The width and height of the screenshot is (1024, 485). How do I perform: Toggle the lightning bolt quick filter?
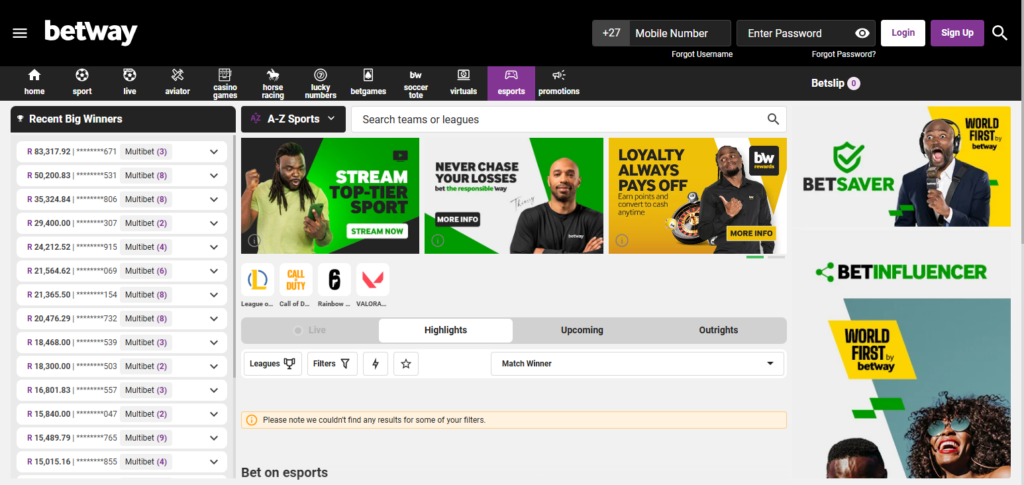376,364
